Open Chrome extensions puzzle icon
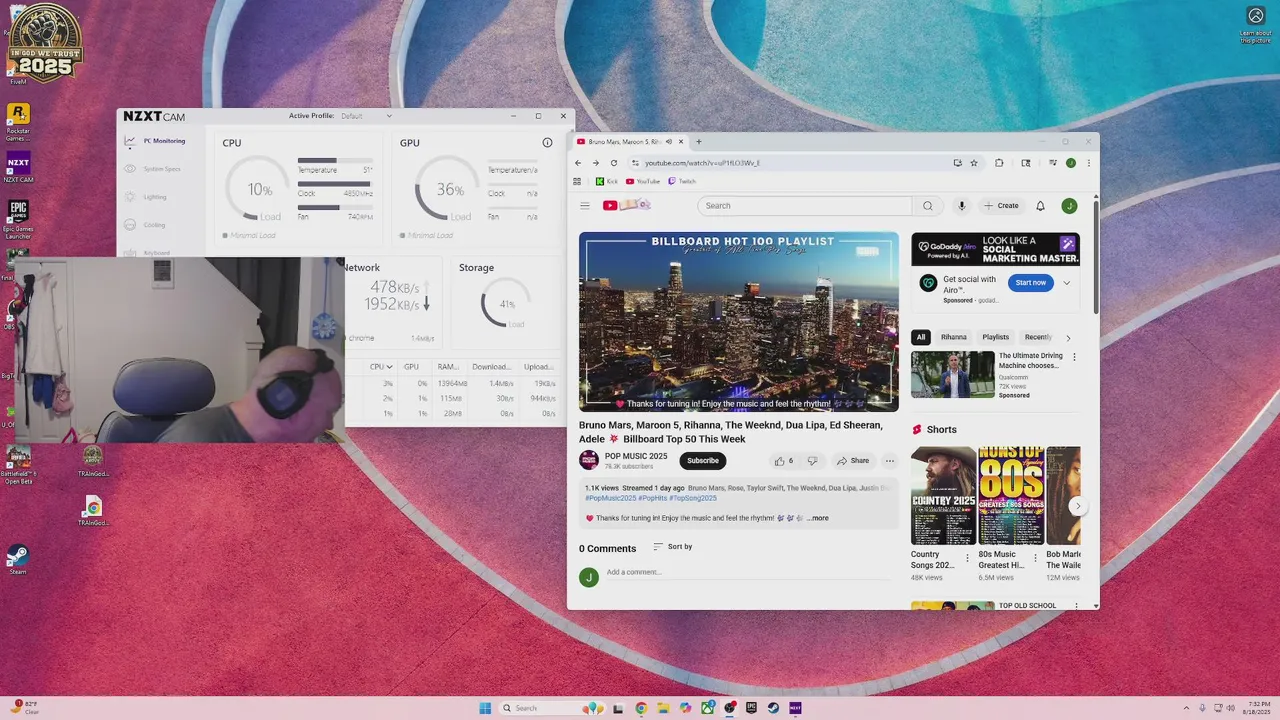1280x720 pixels. point(999,163)
